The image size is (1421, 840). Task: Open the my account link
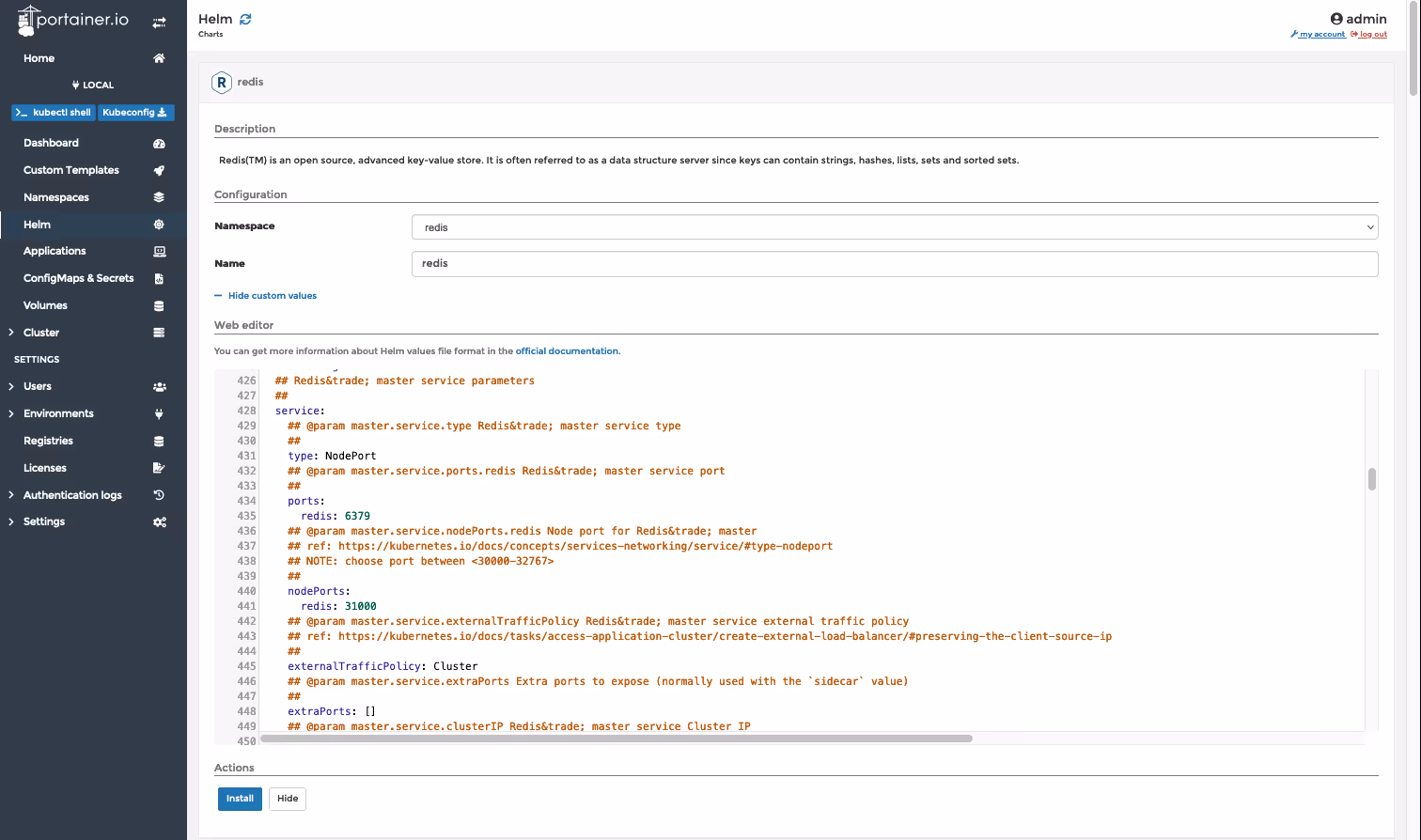[1318, 35]
